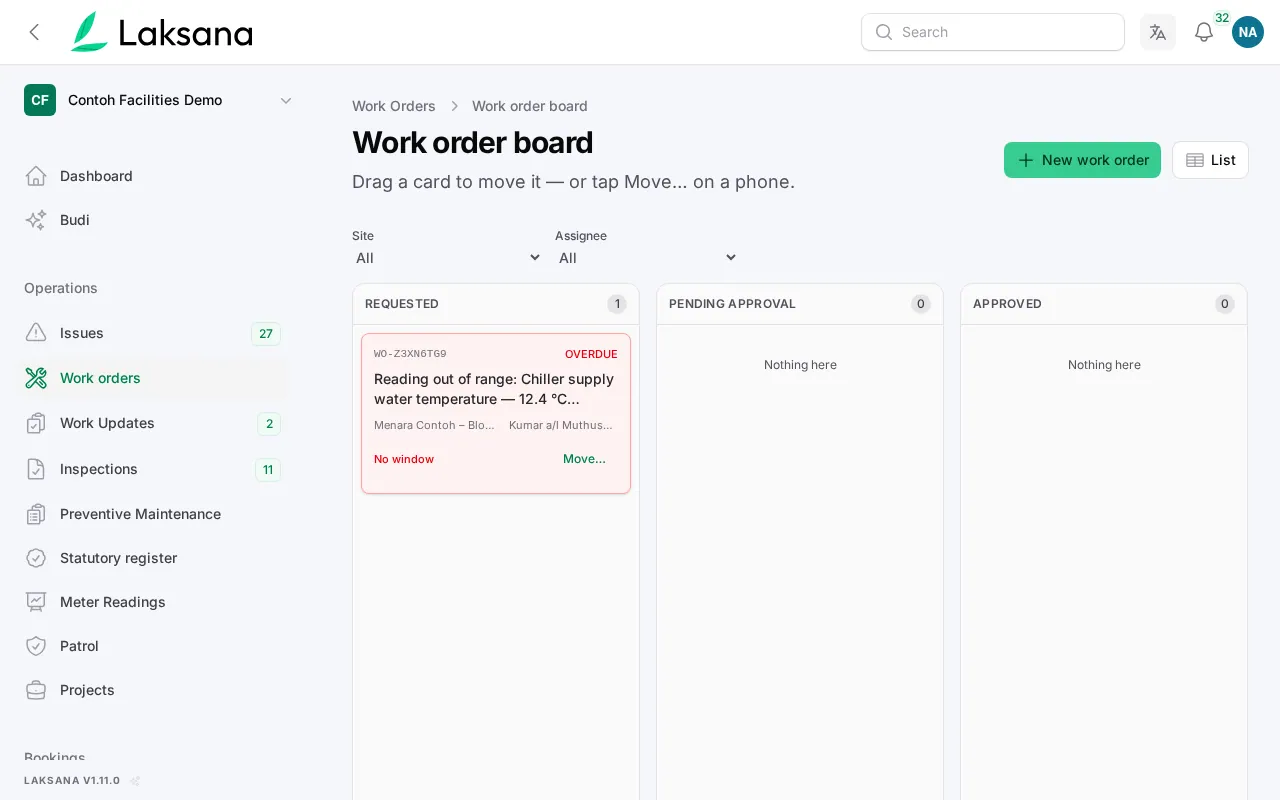
Task: Click the No window text on the card
Action: click(x=404, y=459)
